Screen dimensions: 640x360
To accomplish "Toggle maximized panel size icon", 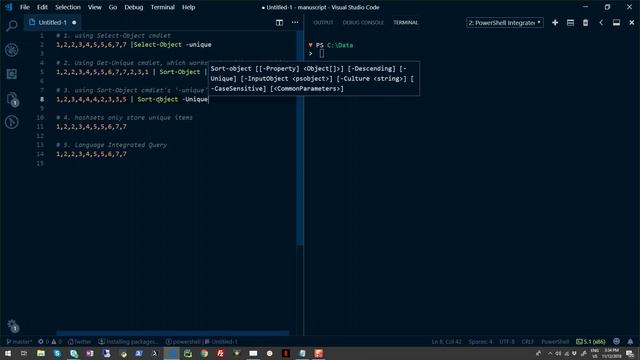I will (616, 22).
